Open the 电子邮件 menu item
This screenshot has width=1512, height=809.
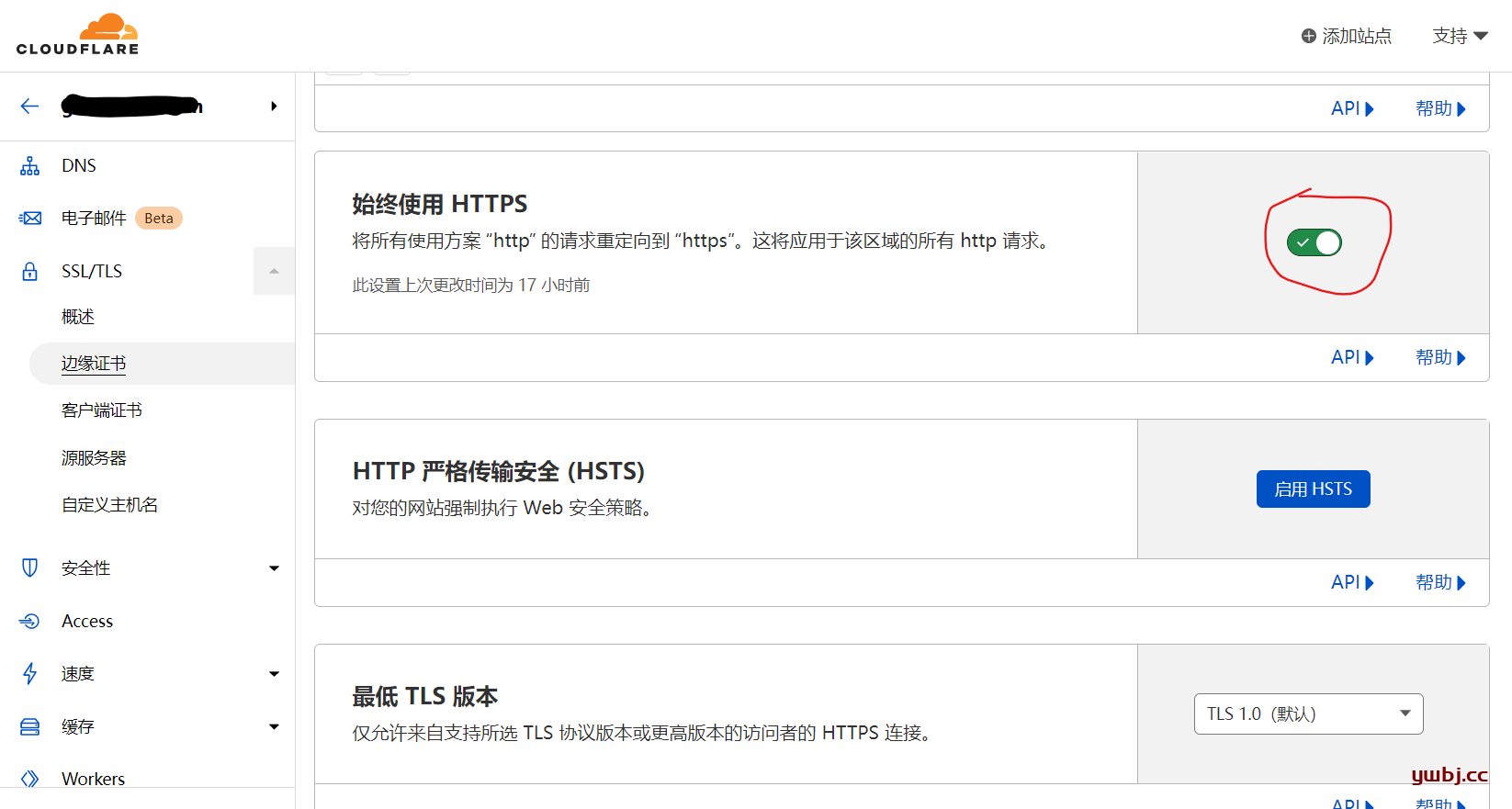coord(94,219)
